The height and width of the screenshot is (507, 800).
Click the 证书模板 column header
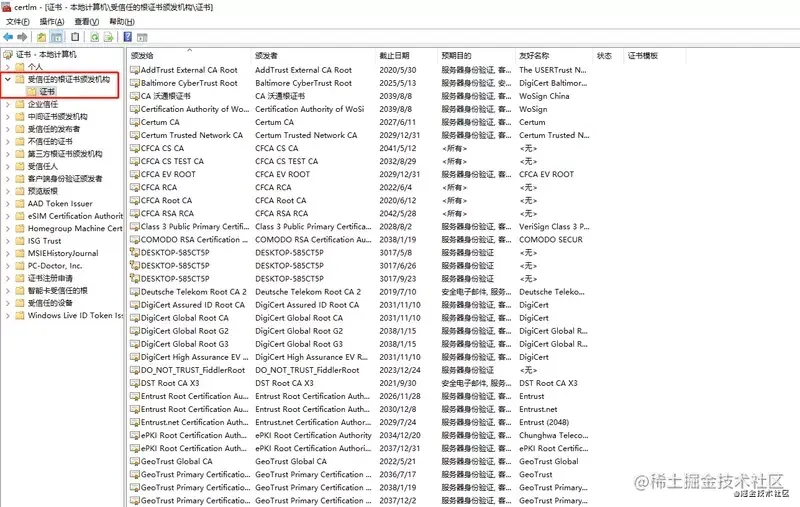(655, 55)
